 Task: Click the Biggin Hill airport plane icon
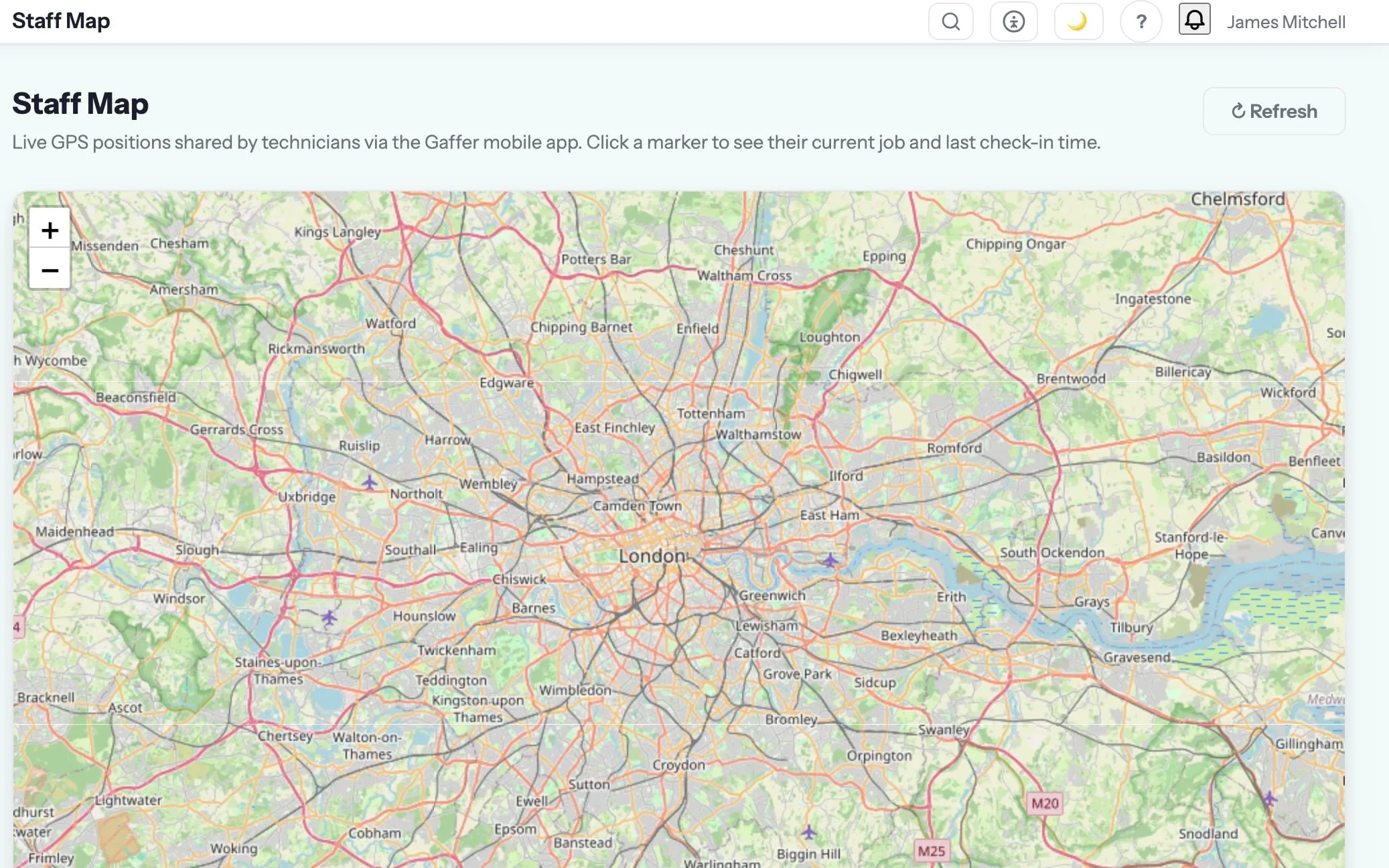pos(808,832)
